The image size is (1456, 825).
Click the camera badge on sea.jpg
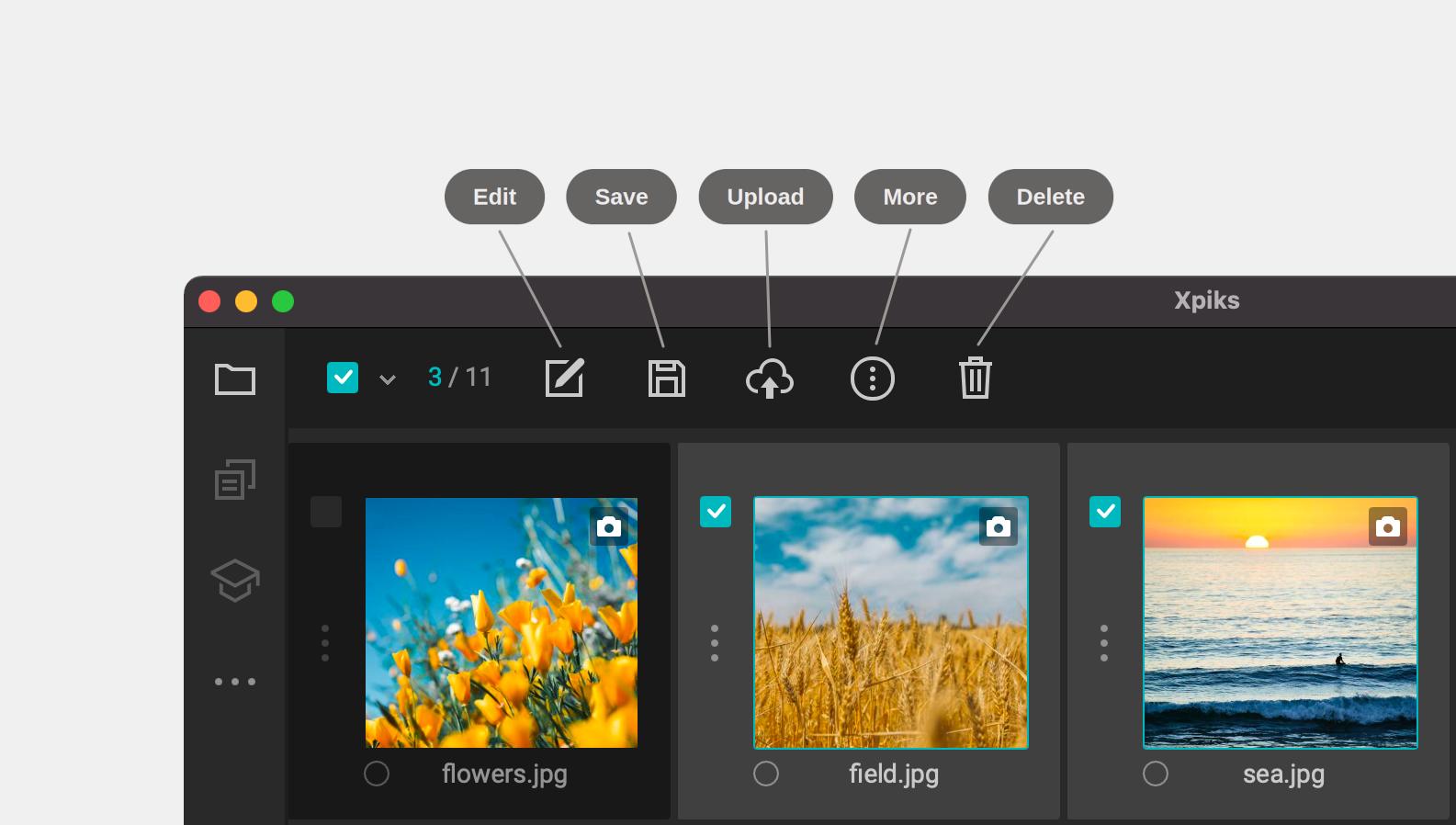pos(1388,526)
